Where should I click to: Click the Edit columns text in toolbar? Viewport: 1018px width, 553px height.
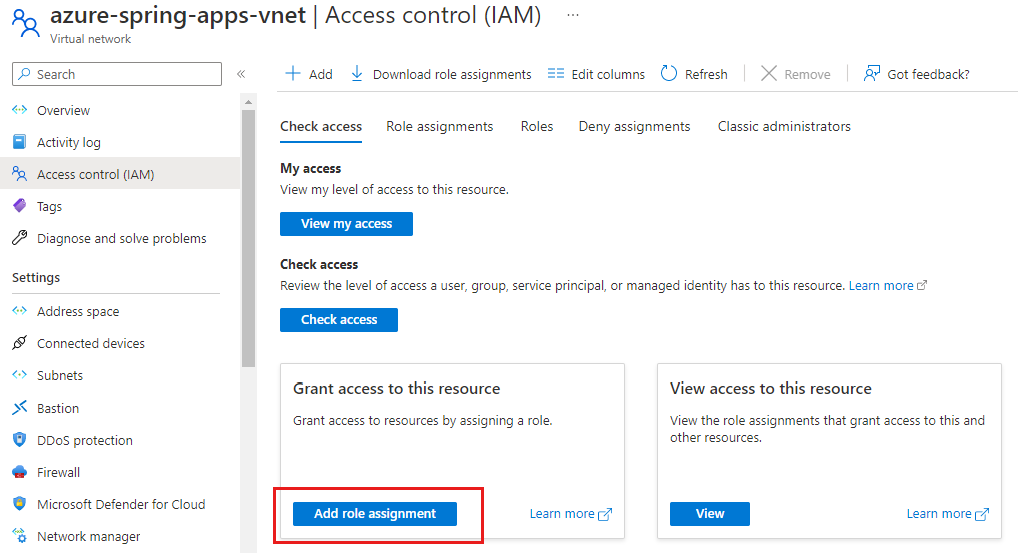coord(608,74)
